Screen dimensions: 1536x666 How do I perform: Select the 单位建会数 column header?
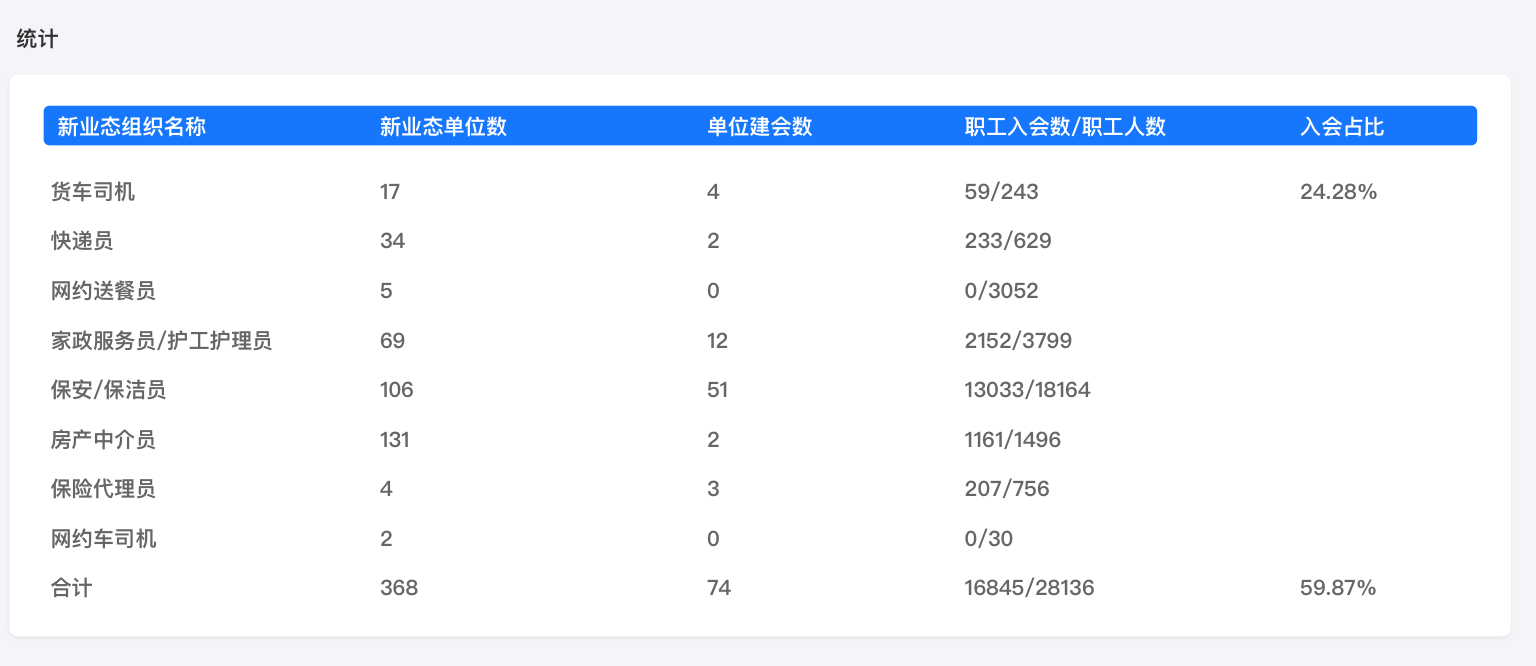(759, 127)
